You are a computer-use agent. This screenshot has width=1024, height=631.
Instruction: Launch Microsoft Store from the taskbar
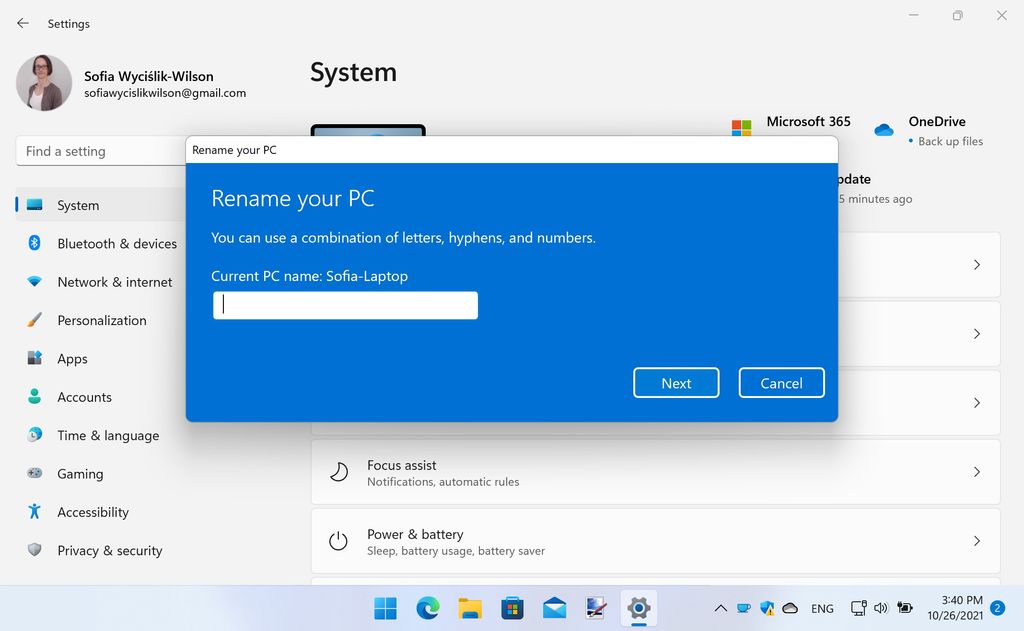511,607
